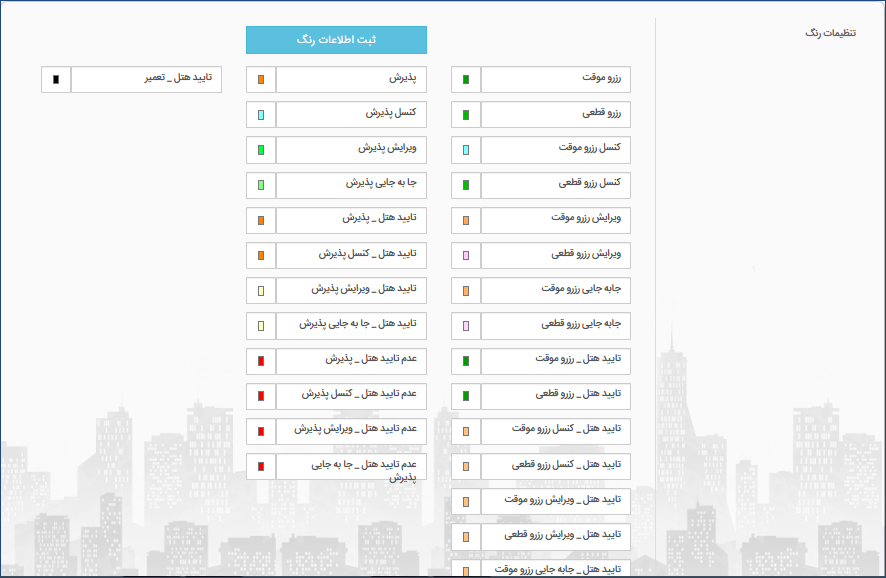Click the تنظیمات رنگ heading

click(831, 33)
